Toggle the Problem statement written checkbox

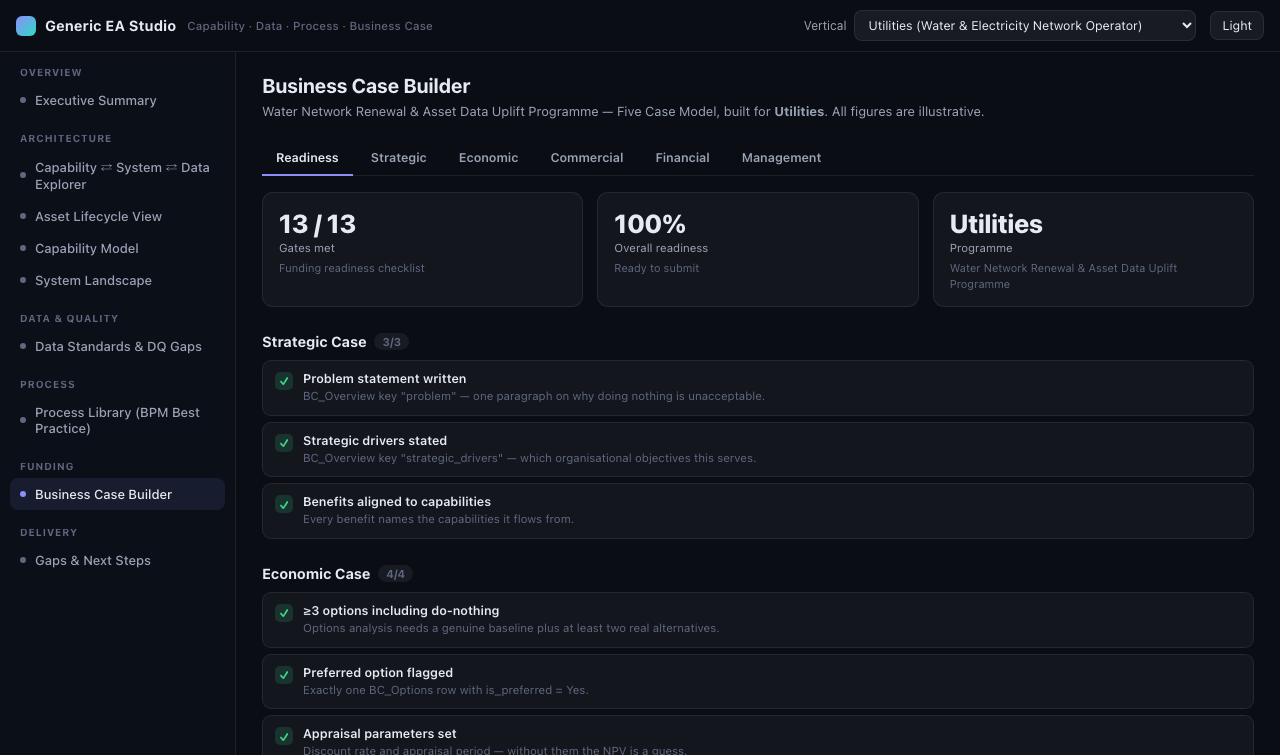point(284,381)
